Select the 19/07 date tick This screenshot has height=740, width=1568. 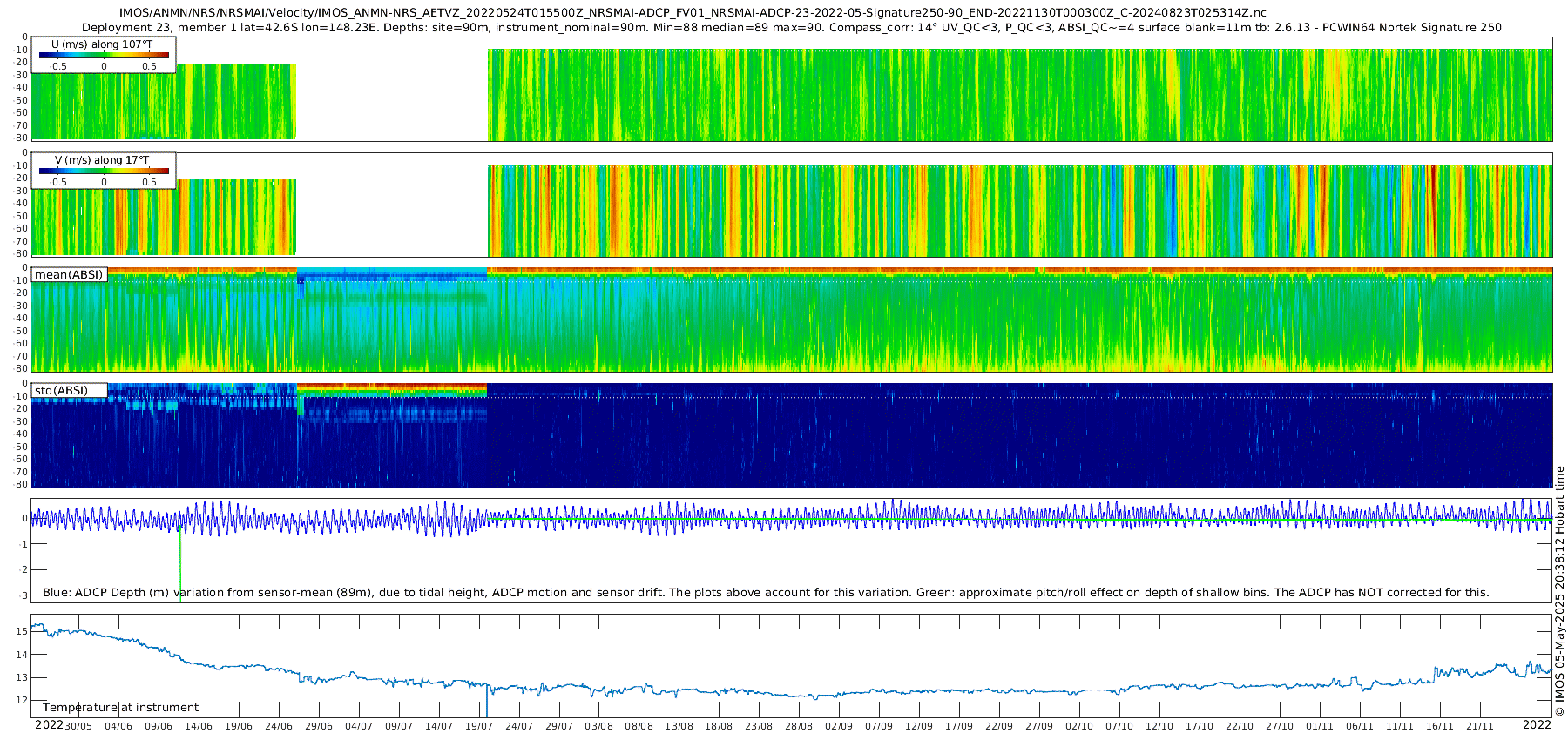click(479, 726)
